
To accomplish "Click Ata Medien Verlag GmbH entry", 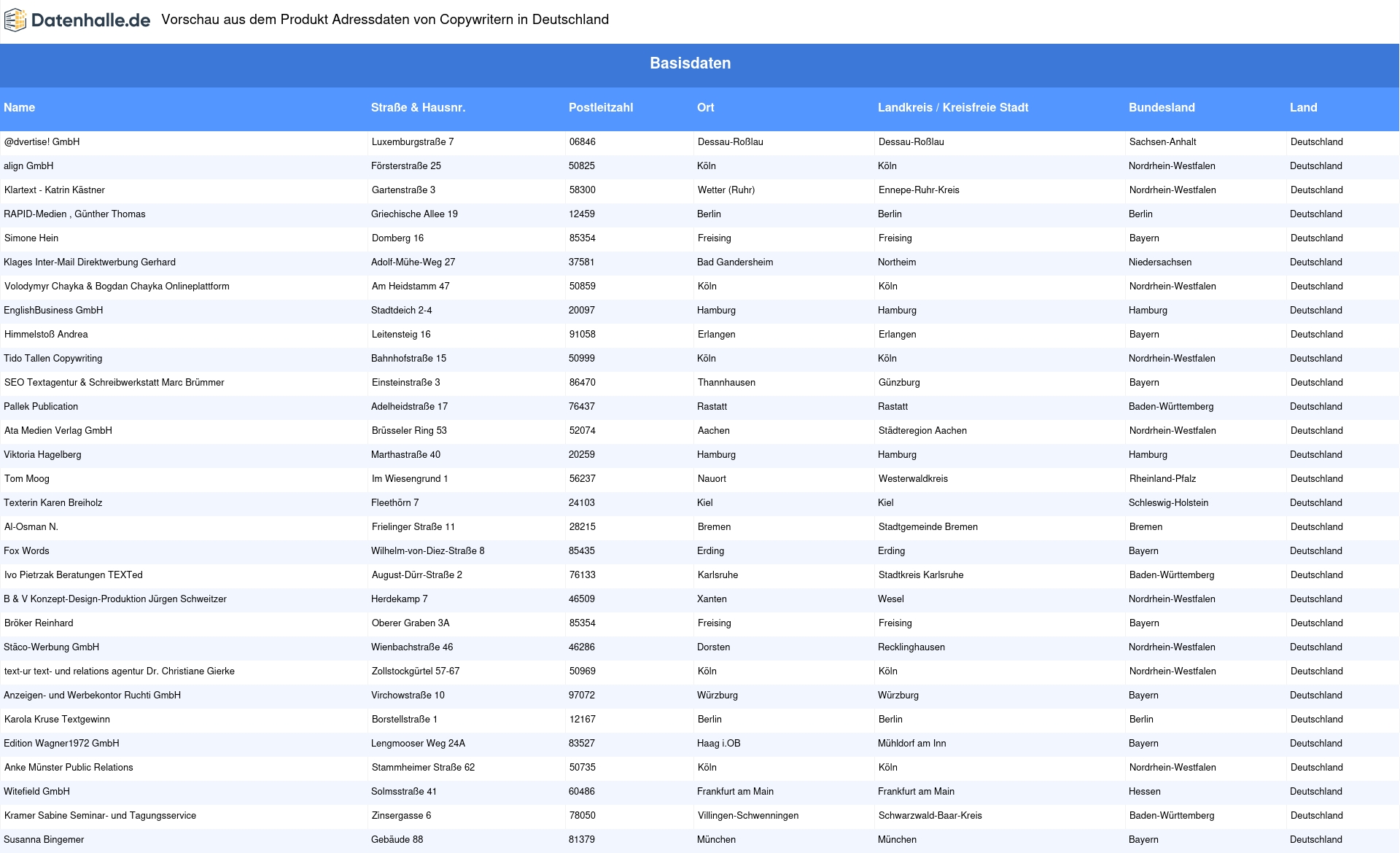I will point(58,431).
